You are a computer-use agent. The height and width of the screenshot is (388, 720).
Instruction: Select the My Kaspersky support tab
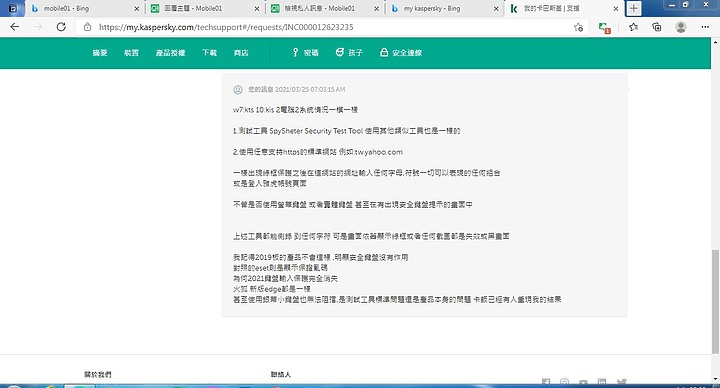[564, 8]
